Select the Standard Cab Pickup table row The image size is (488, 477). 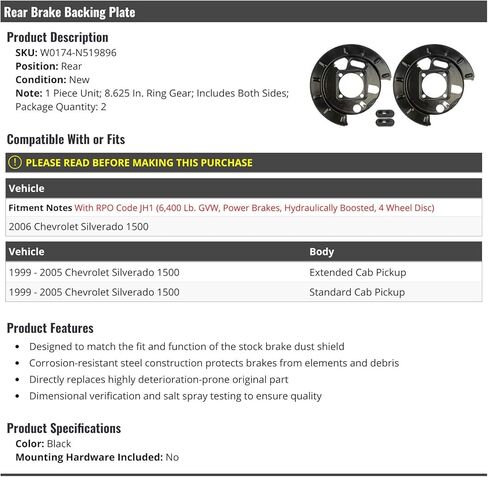pos(244,292)
